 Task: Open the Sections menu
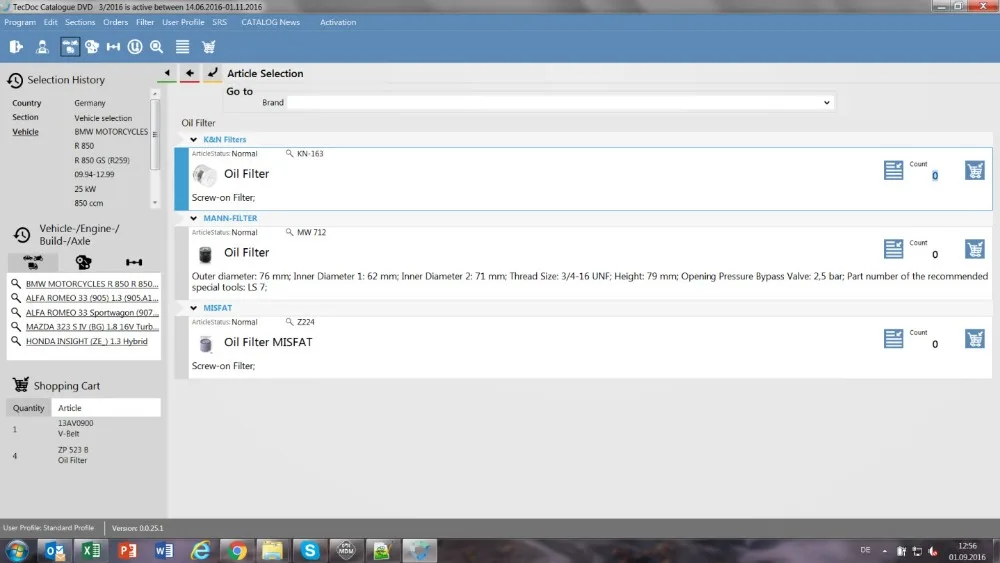(x=80, y=22)
